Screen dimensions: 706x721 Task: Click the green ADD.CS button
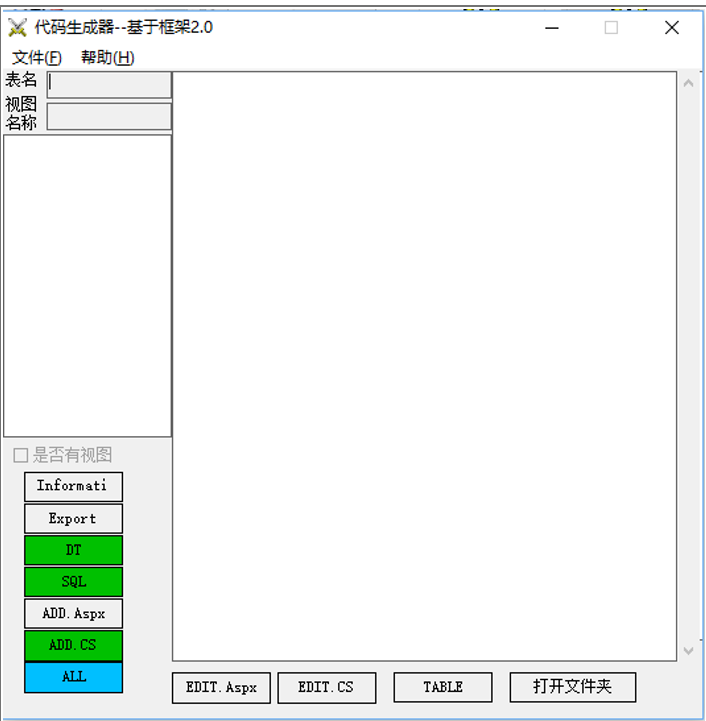click(x=74, y=645)
